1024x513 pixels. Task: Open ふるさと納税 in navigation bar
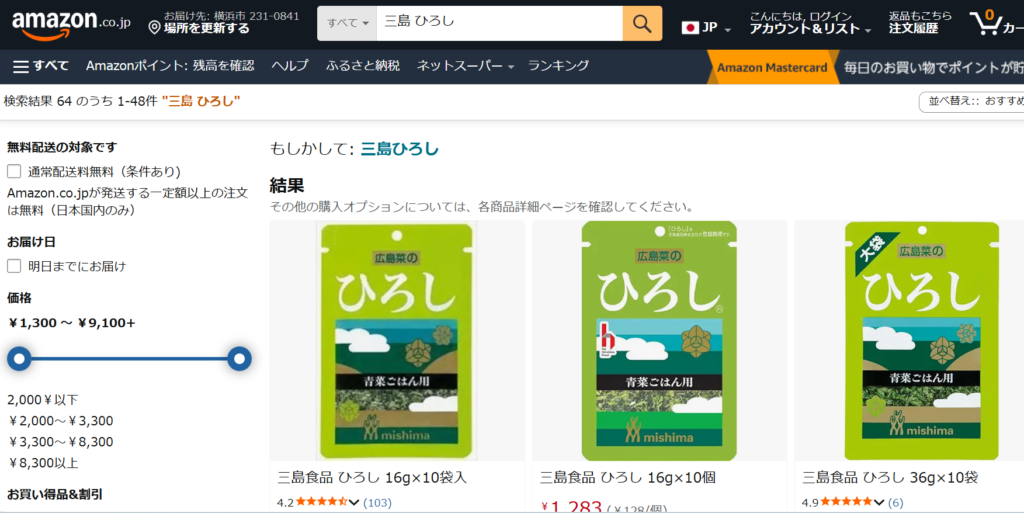[362, 66]
